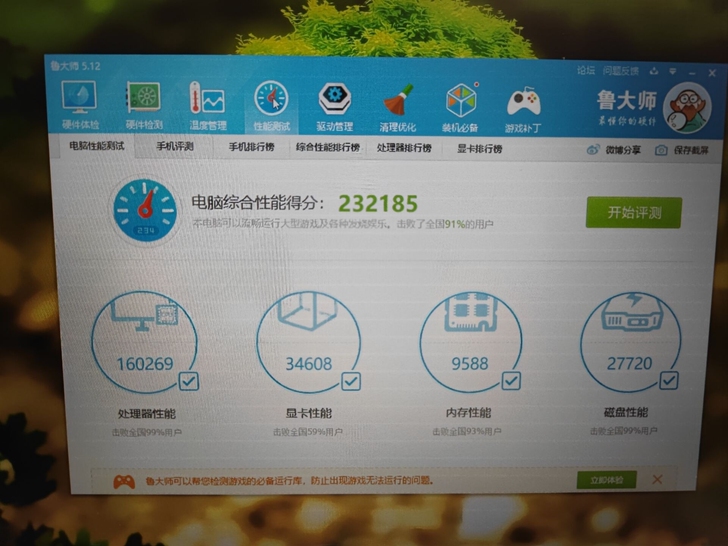
Task: Switch to 综合性能排行榜 tab
Action: (328, 148)
